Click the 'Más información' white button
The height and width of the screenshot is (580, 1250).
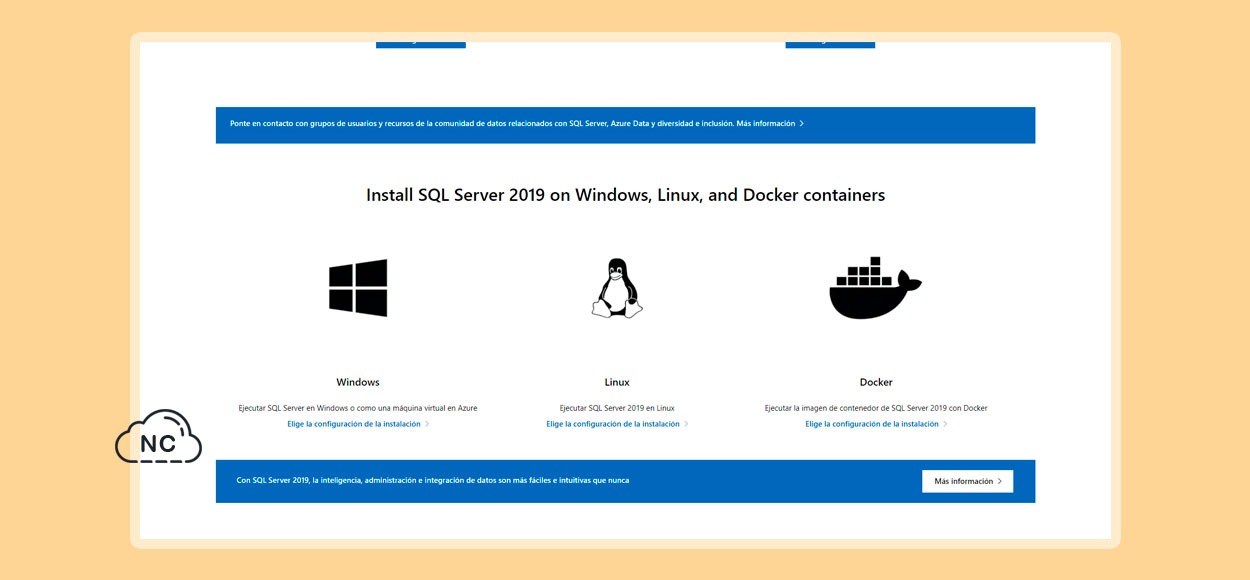(967, 481)
